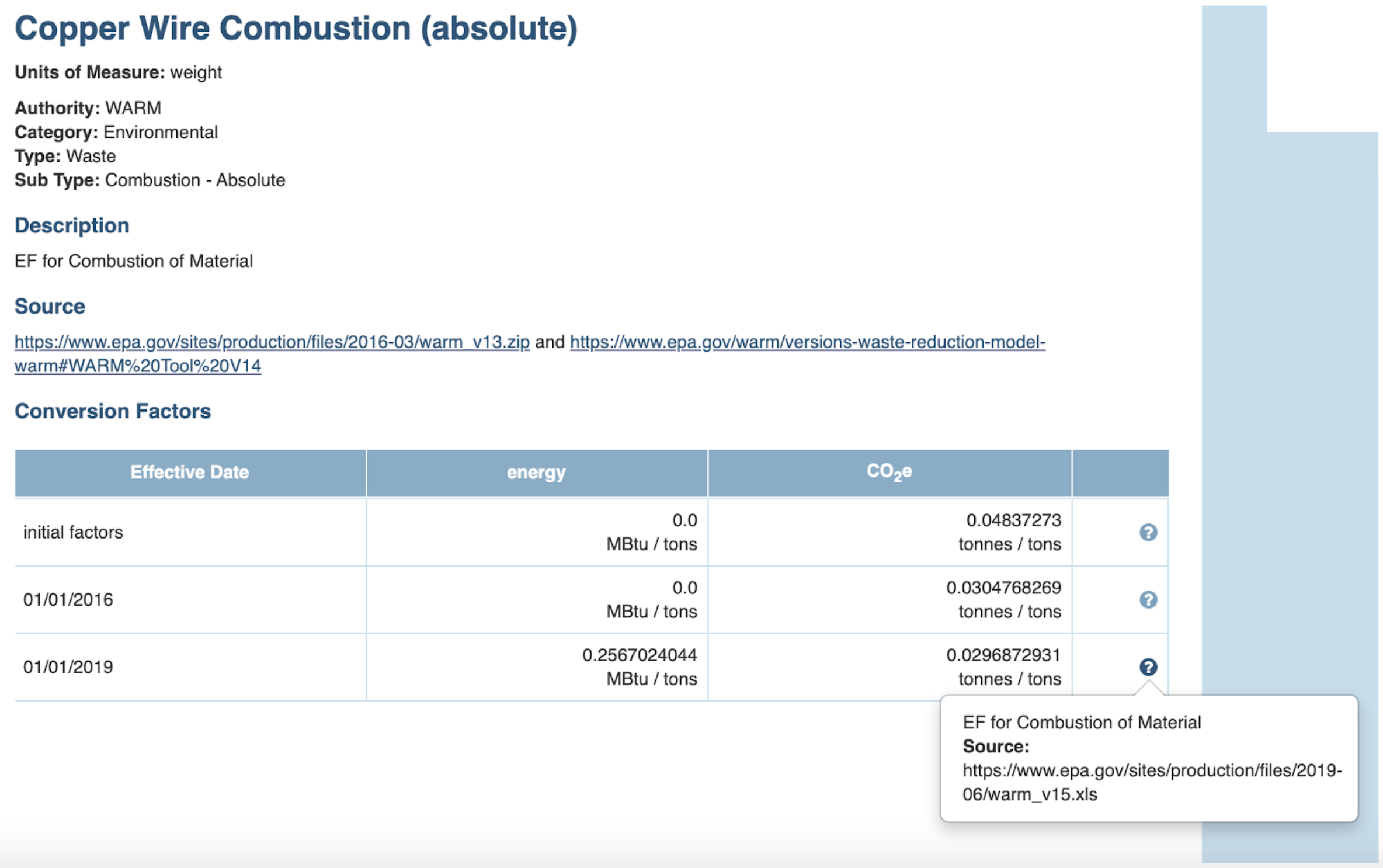Click the Source section heading
1383x868 pixels.
(50, 306)
